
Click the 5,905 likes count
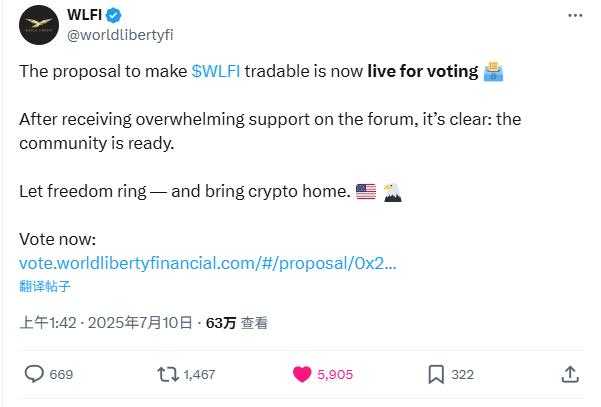click(335, 374)
